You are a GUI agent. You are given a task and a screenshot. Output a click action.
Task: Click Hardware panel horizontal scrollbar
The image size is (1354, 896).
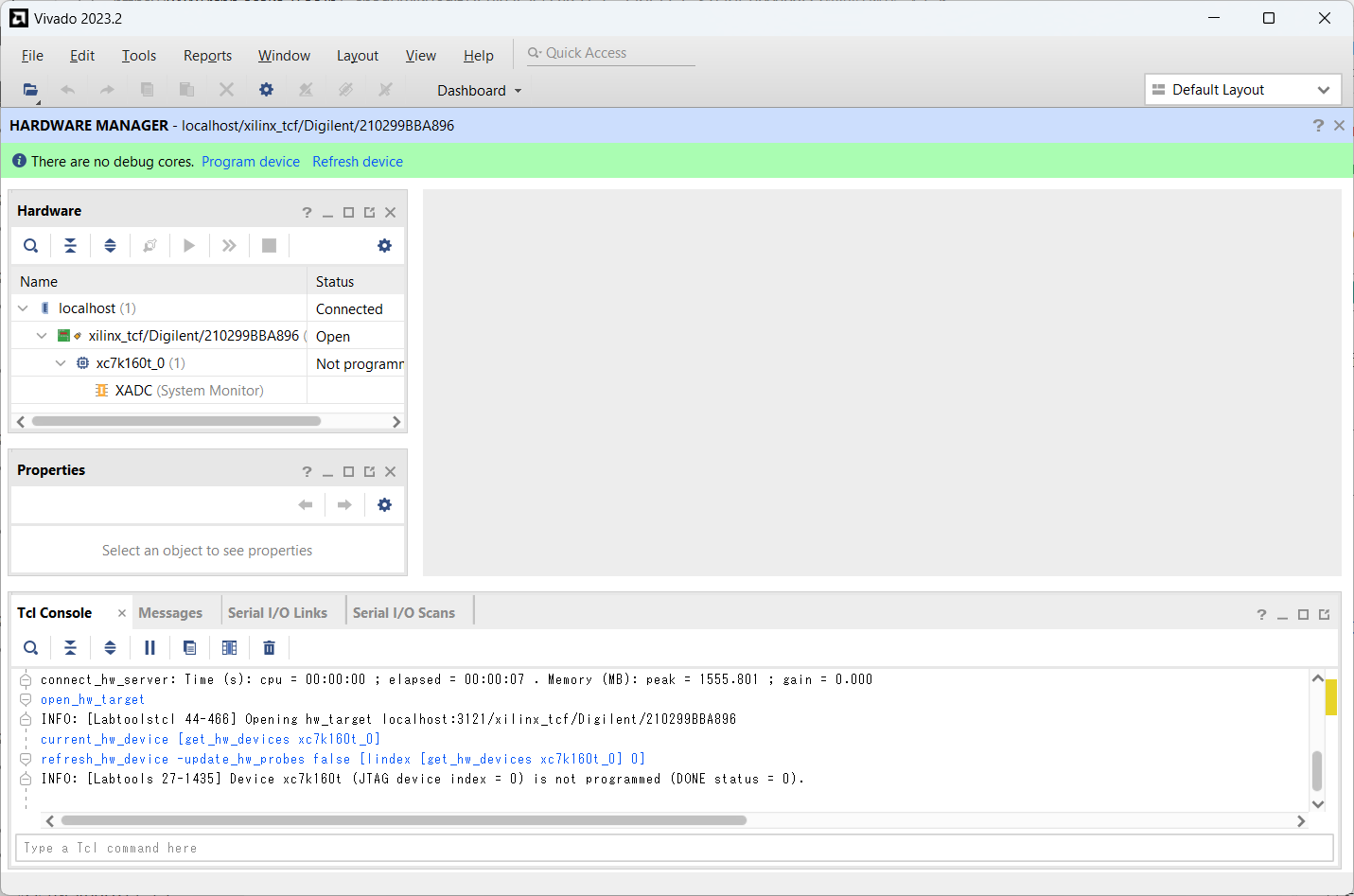176,422
